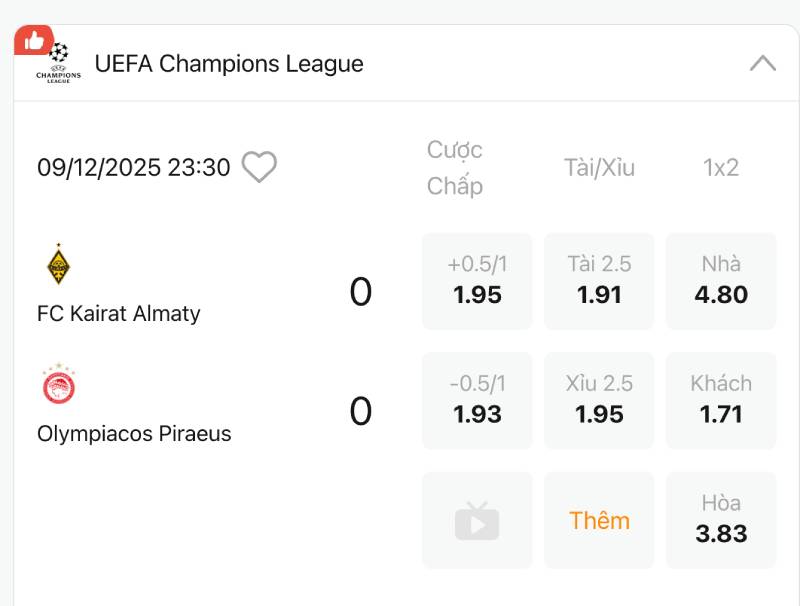This screenshot has width=800, height=606.
Task: Open the live stream TV icon
Action: coord(477,520)
